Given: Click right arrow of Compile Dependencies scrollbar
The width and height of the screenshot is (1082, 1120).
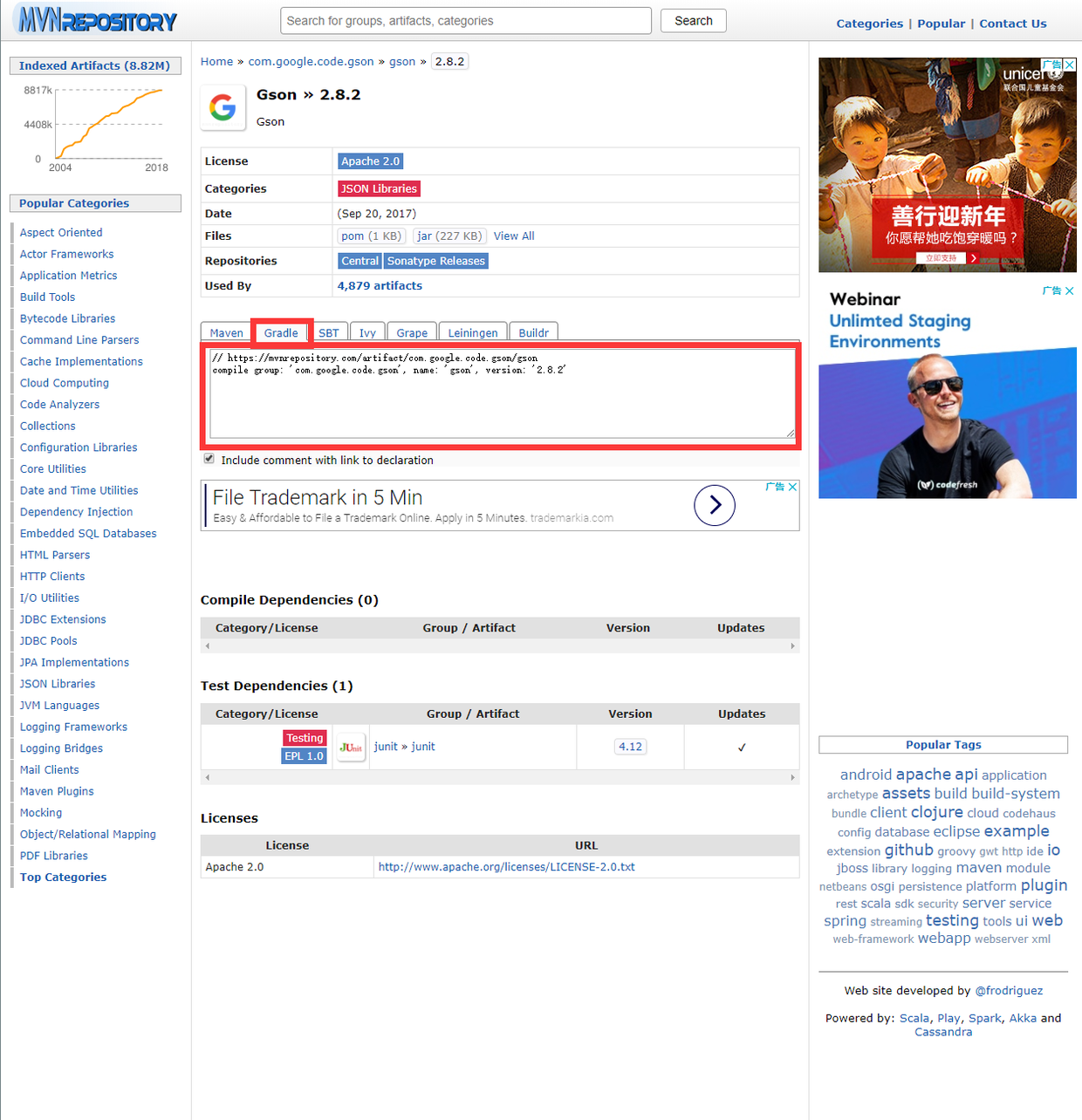Looking at the screenshot, I should [792, 646].
